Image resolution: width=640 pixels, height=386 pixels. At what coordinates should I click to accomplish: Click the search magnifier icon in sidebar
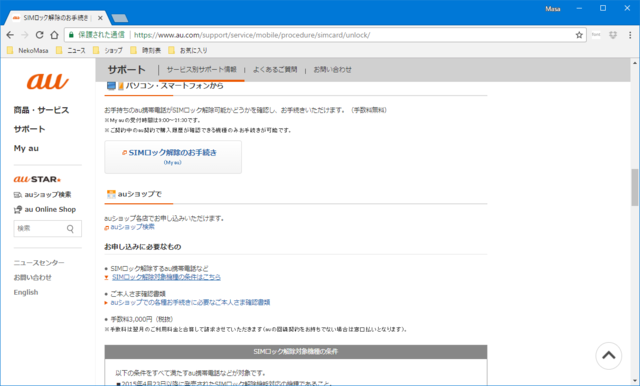[70, 228]
